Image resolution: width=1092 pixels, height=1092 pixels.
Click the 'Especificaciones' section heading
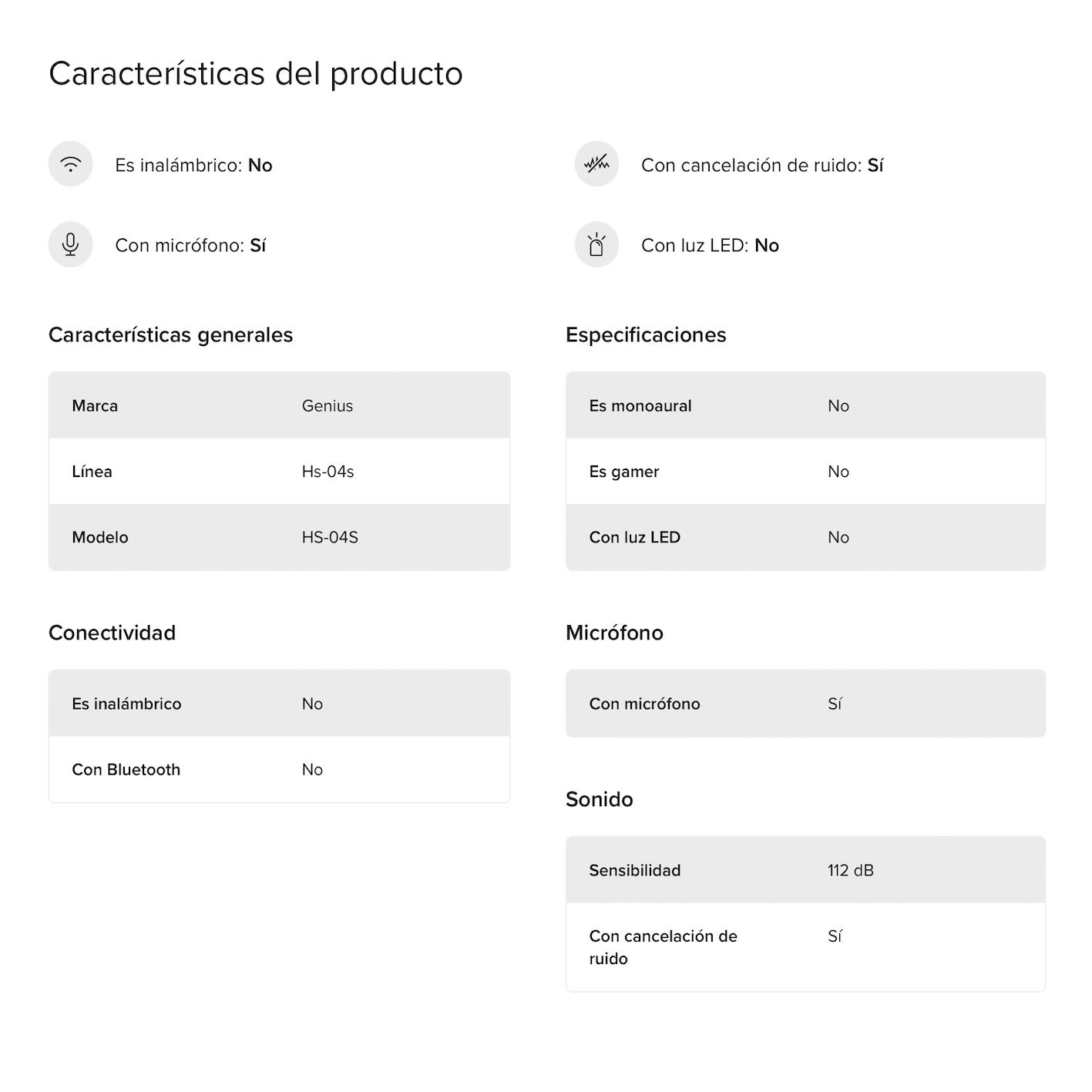646,334
